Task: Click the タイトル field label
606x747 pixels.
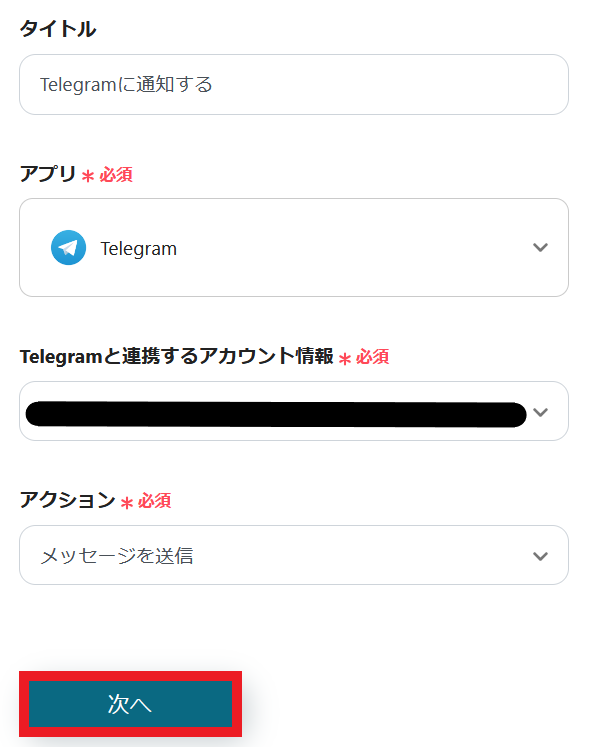Action: point(58,29)
